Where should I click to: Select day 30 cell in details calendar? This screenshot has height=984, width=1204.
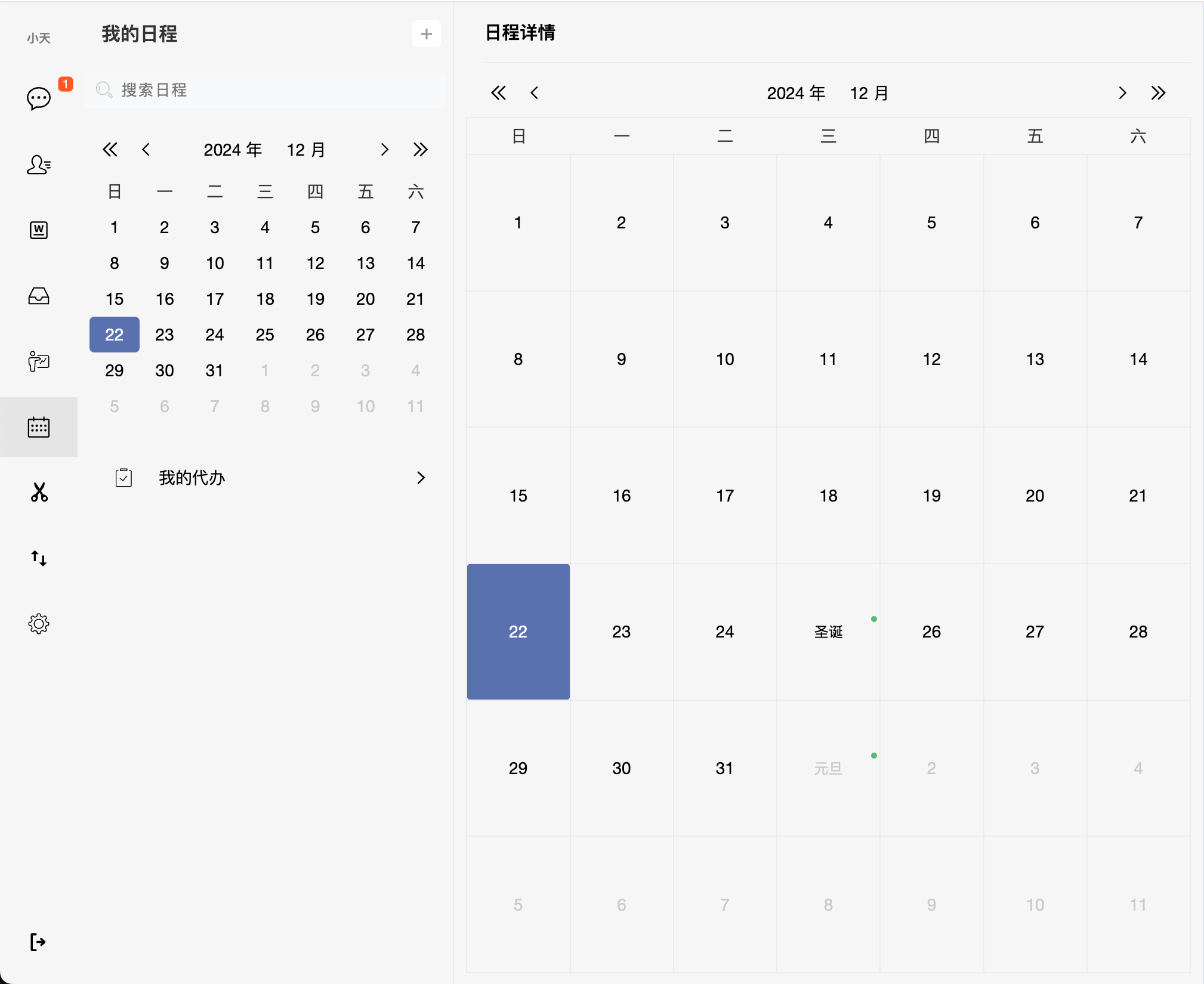pyautogui.click(x=622, y=768)
